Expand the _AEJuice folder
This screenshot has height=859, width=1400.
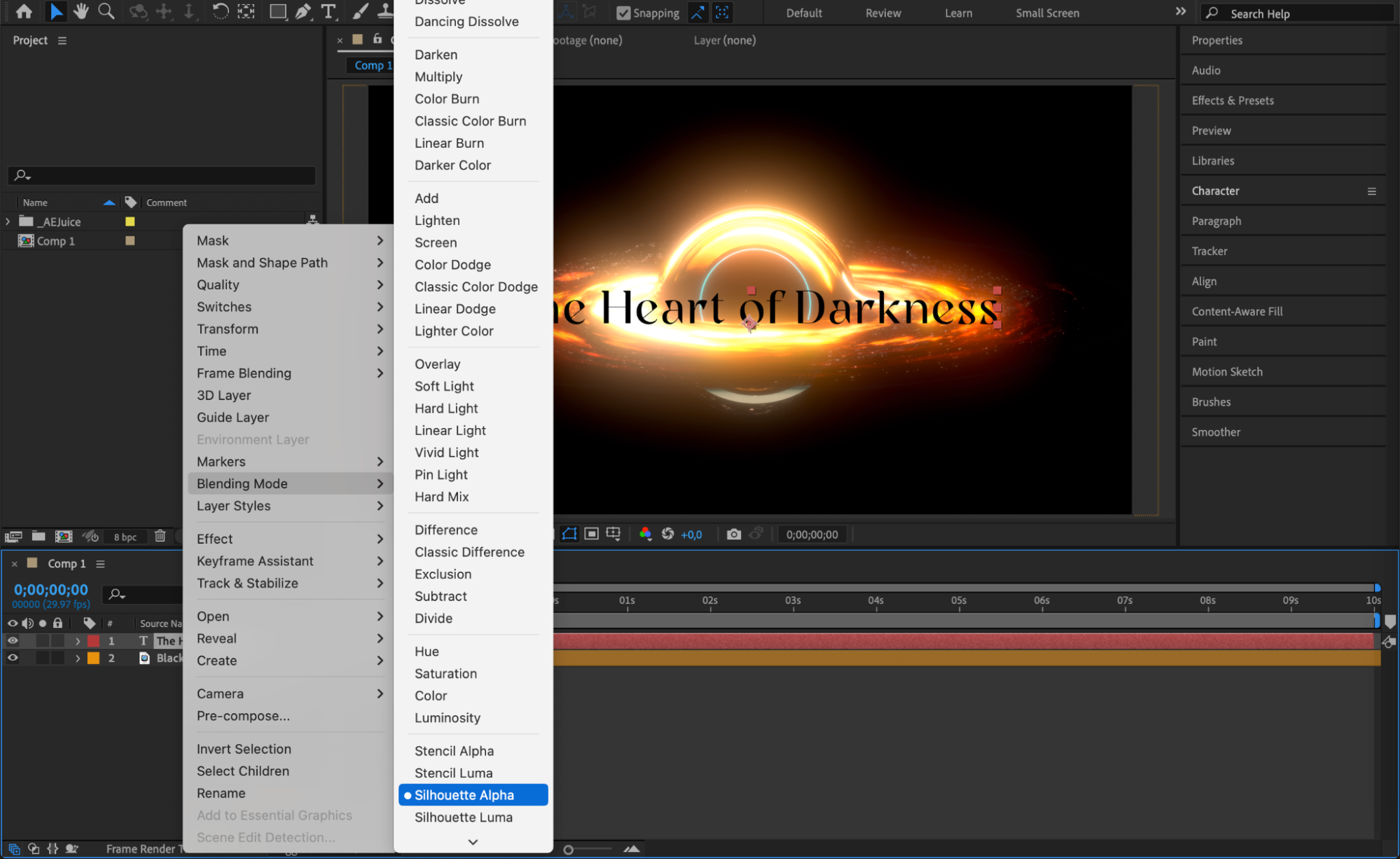[x=8, y=221]
